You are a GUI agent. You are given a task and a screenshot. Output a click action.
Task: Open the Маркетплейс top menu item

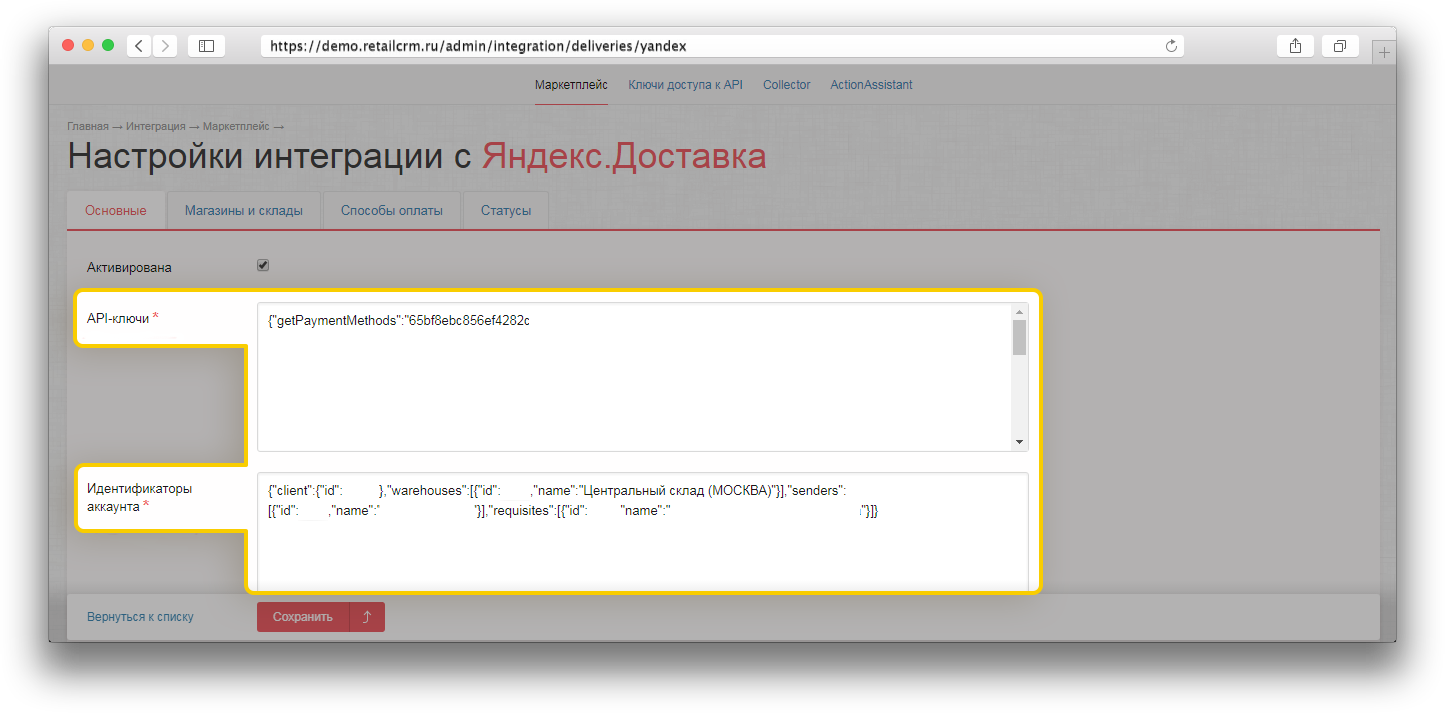[x=571, y=85]
